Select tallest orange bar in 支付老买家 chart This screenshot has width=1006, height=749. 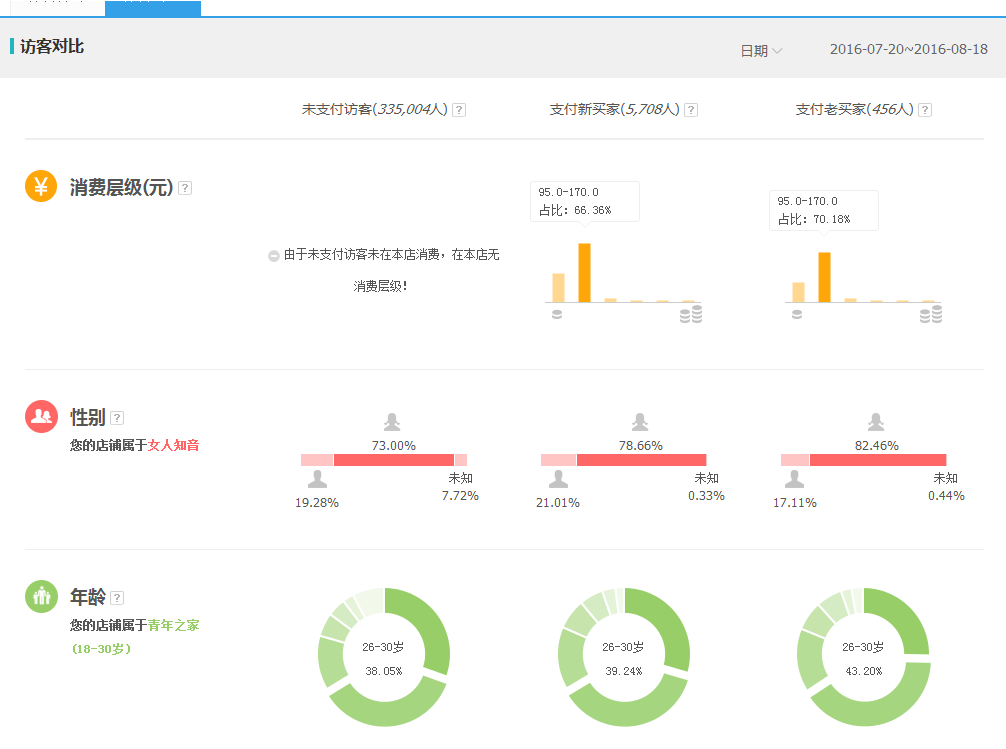click(x=824, y=277)
